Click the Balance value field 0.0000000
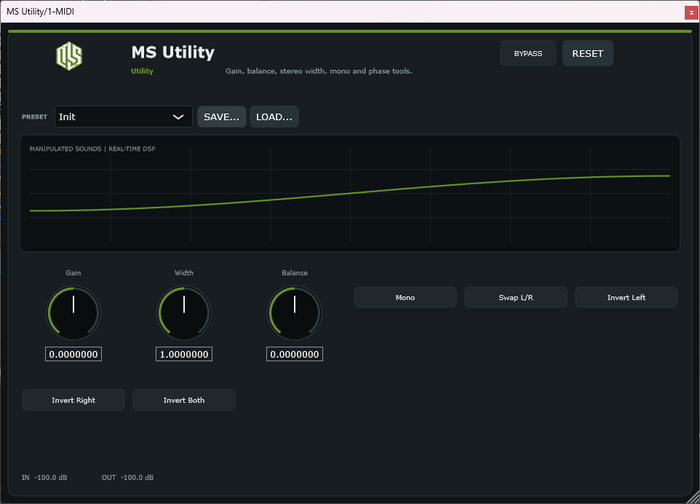Image resolution: width=700 pixels, height=504 pixels. click(295, 354)
